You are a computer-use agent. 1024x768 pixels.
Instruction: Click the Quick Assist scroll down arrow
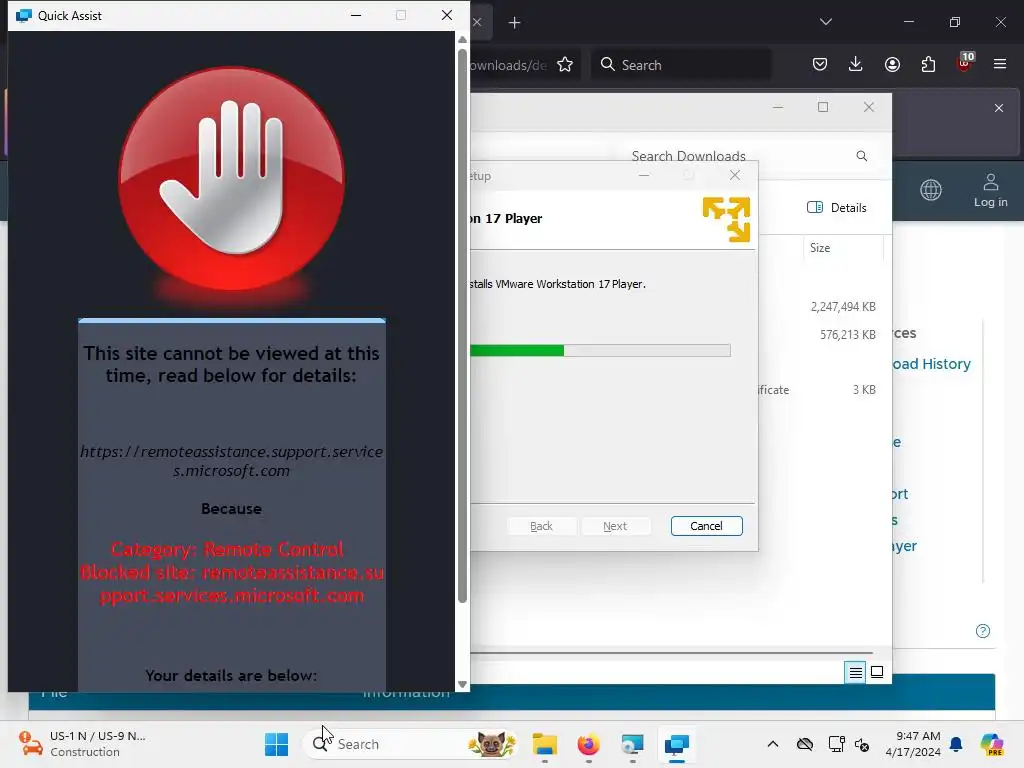pyautogui.click(x=462, y=684)
